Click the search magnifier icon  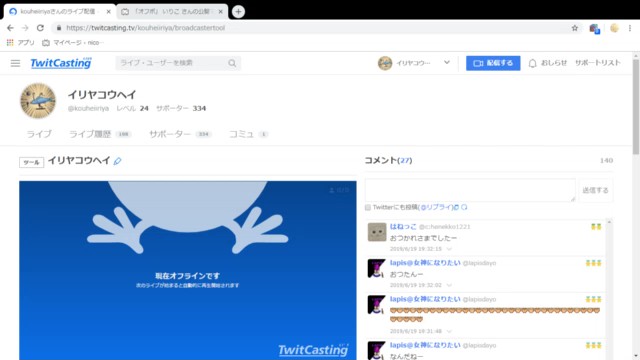[x=232, y=63]
